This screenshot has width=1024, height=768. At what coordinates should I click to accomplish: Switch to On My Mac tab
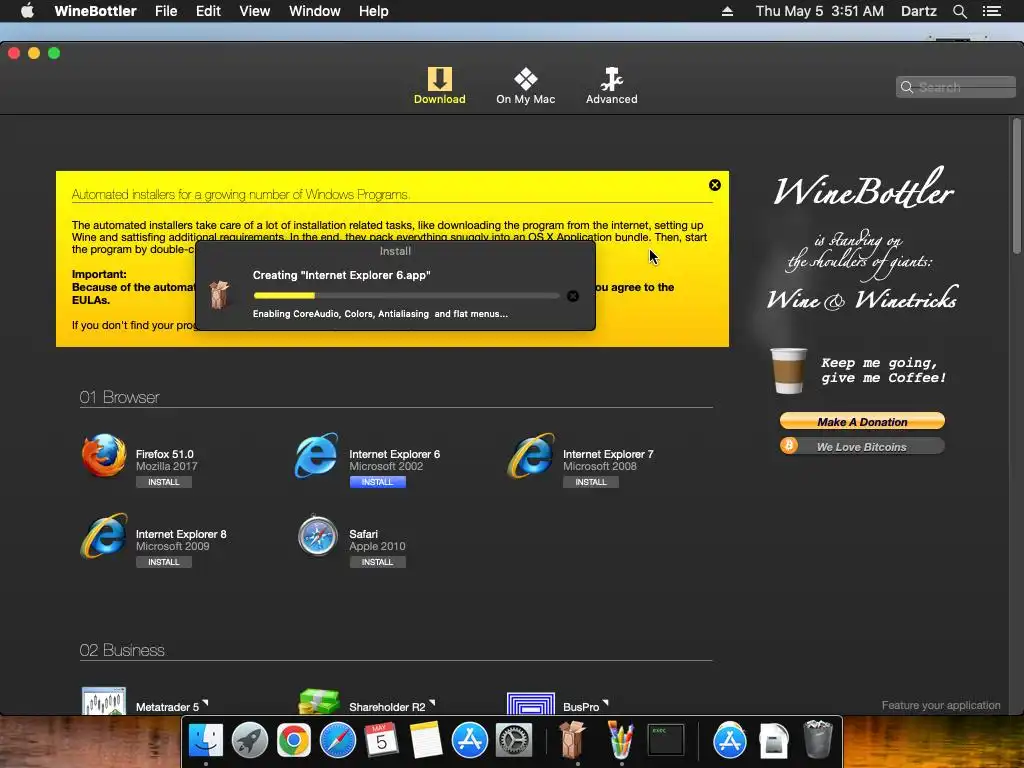coord(525,86)
